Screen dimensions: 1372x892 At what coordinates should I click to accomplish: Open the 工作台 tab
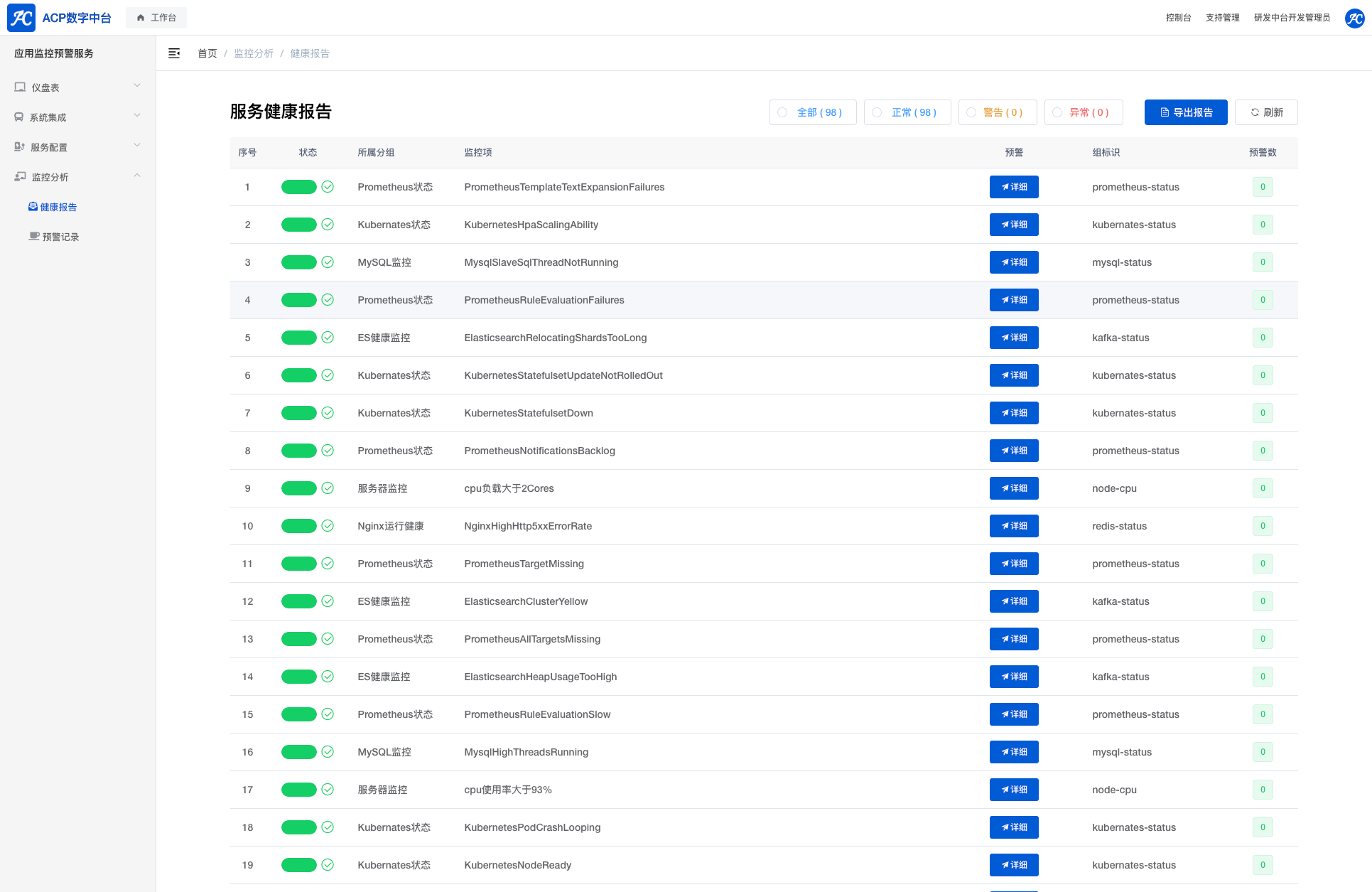pos(156,18)
